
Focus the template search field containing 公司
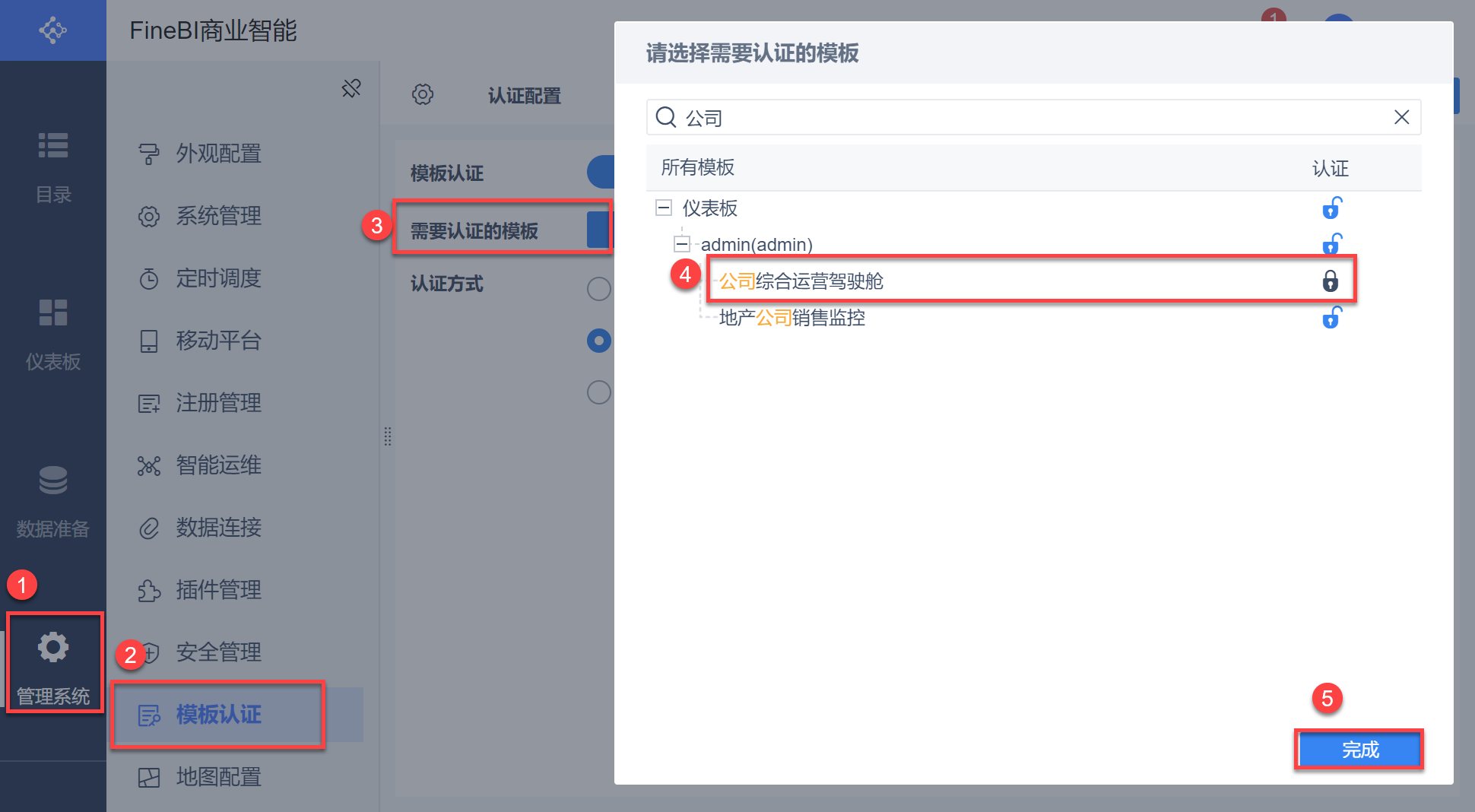click(1034, 117)
